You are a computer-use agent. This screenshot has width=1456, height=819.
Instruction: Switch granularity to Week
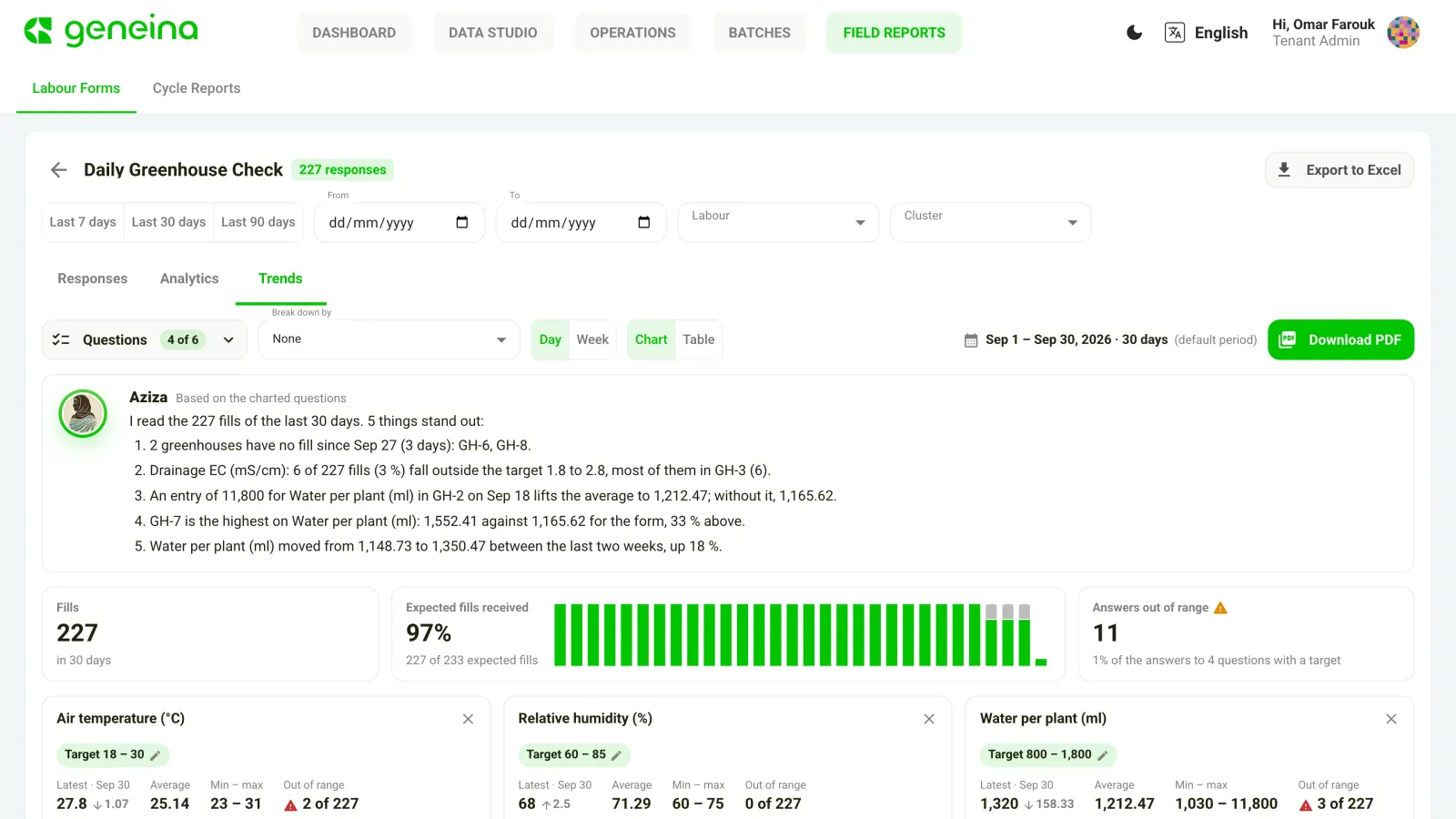[x=592, y=339]
